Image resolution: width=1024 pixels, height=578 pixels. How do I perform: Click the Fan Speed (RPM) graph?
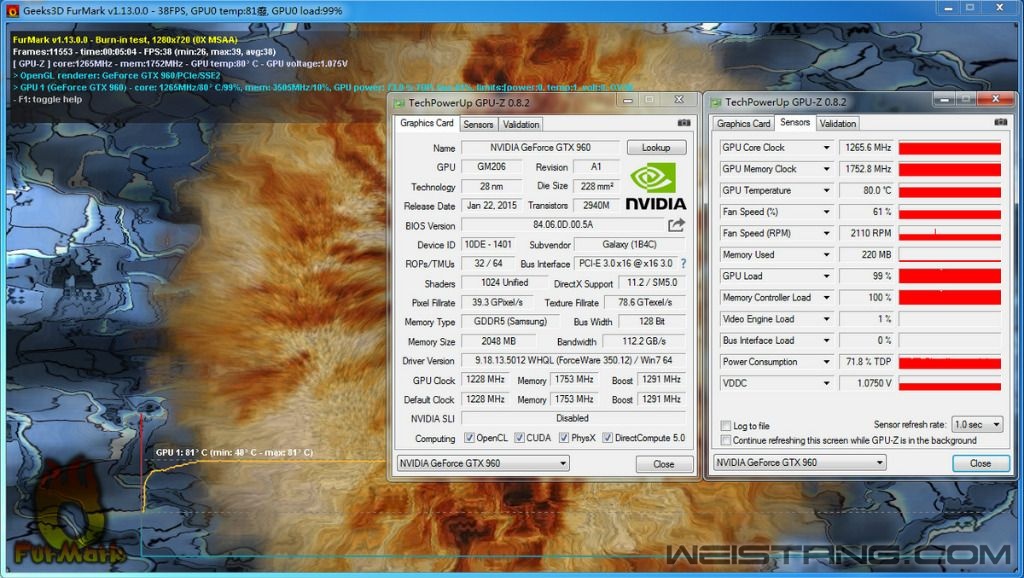950,233
